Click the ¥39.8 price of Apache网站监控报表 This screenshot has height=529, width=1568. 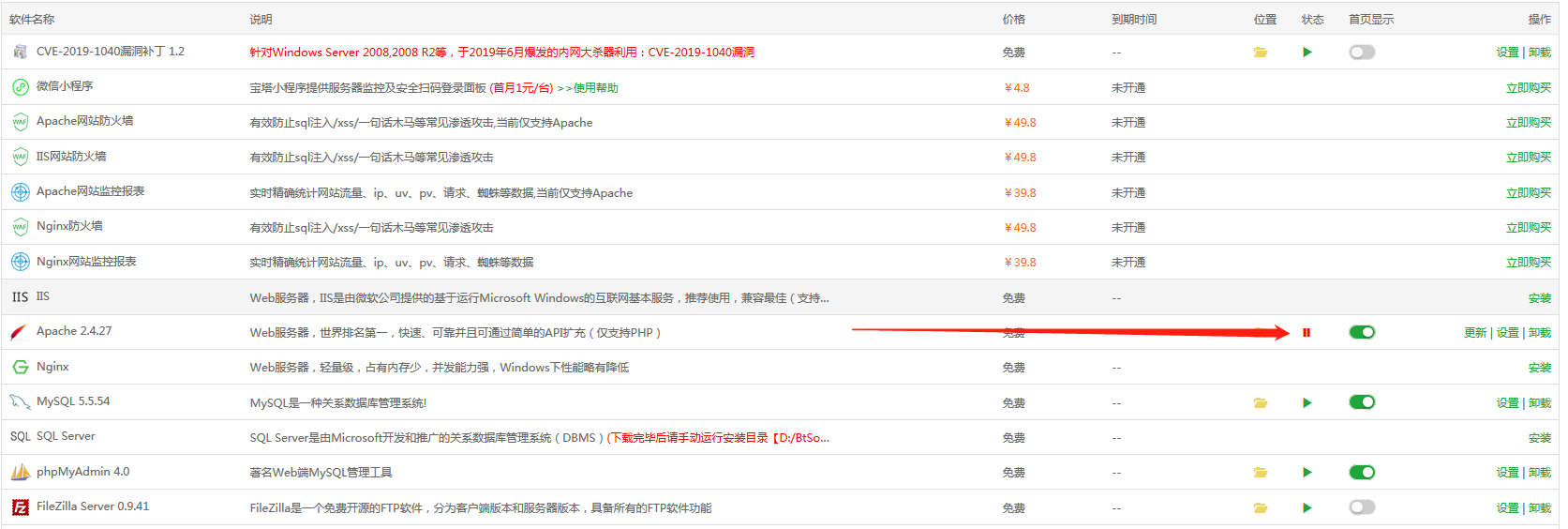(x=1020, y=193)
